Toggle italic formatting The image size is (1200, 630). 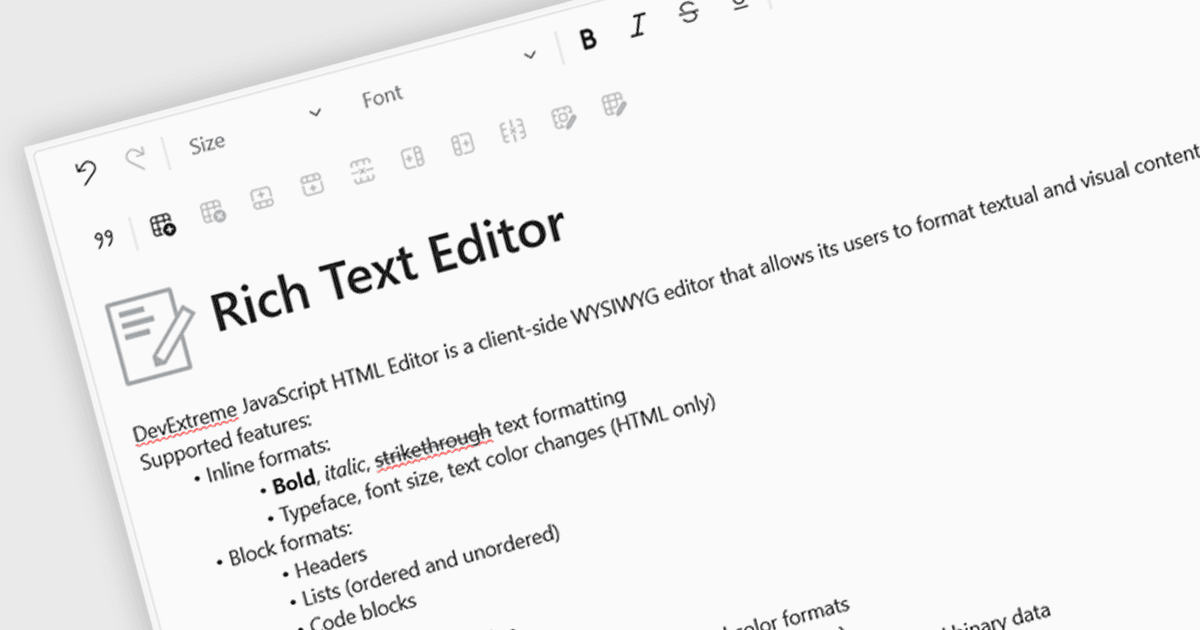638,27
